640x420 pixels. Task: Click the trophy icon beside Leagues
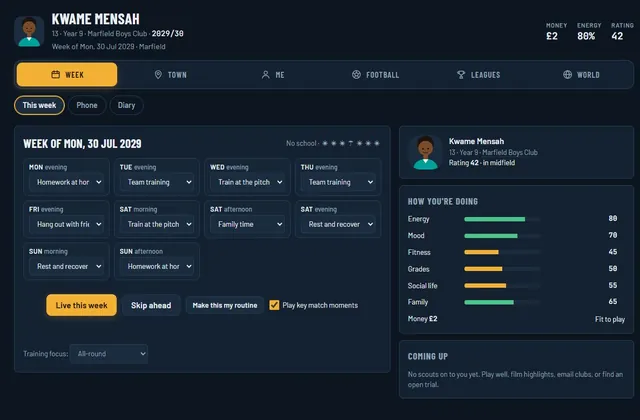point(461,74)
